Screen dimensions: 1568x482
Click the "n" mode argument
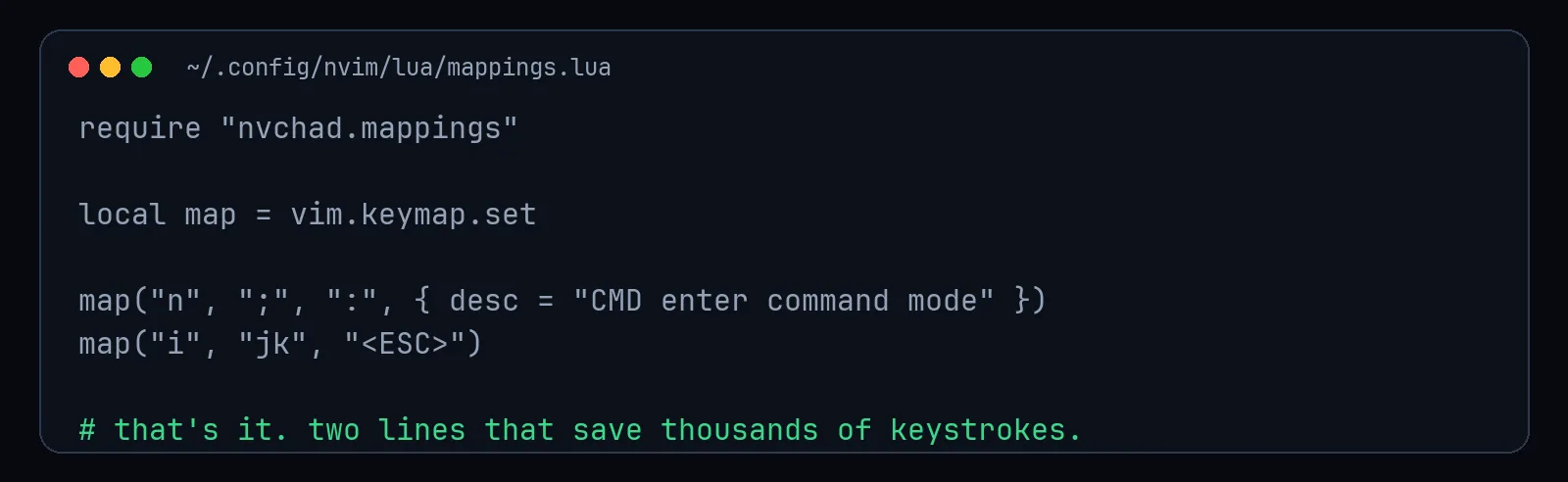[x=175, y=301]
